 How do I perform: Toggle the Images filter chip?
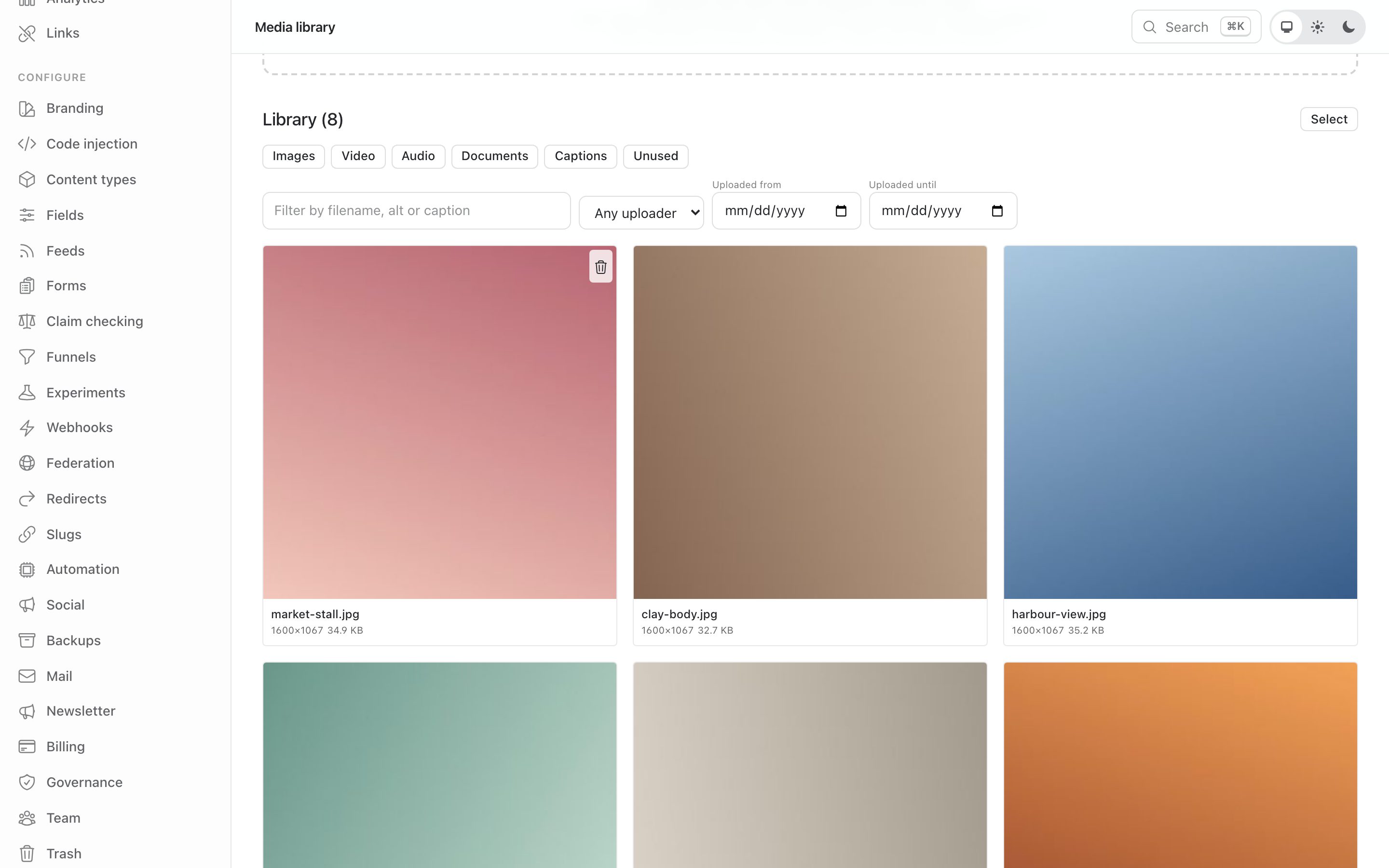point(293,156)
